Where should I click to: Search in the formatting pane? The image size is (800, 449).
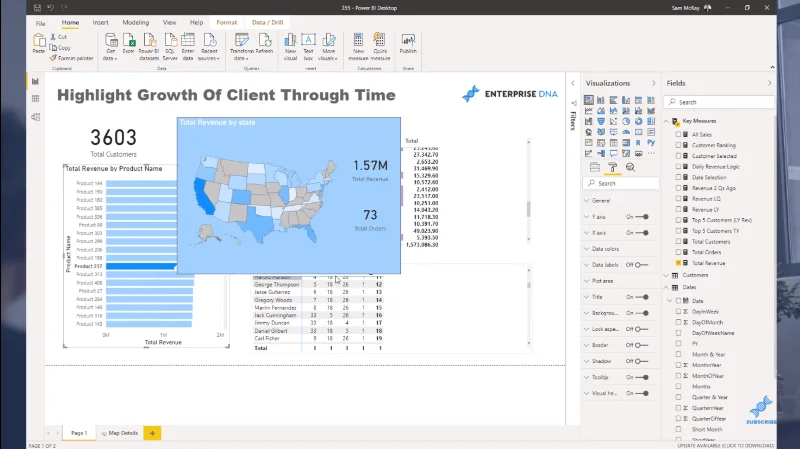(620, 183)
